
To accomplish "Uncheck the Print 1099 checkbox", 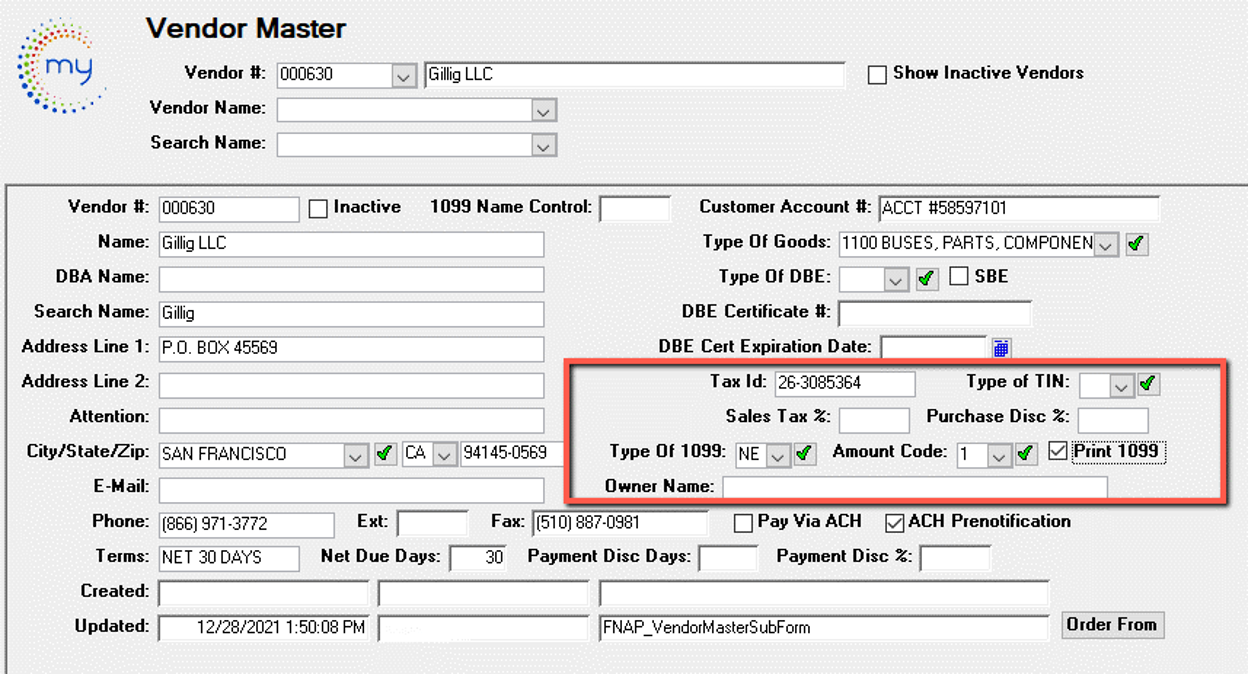I will (1058, 452).
